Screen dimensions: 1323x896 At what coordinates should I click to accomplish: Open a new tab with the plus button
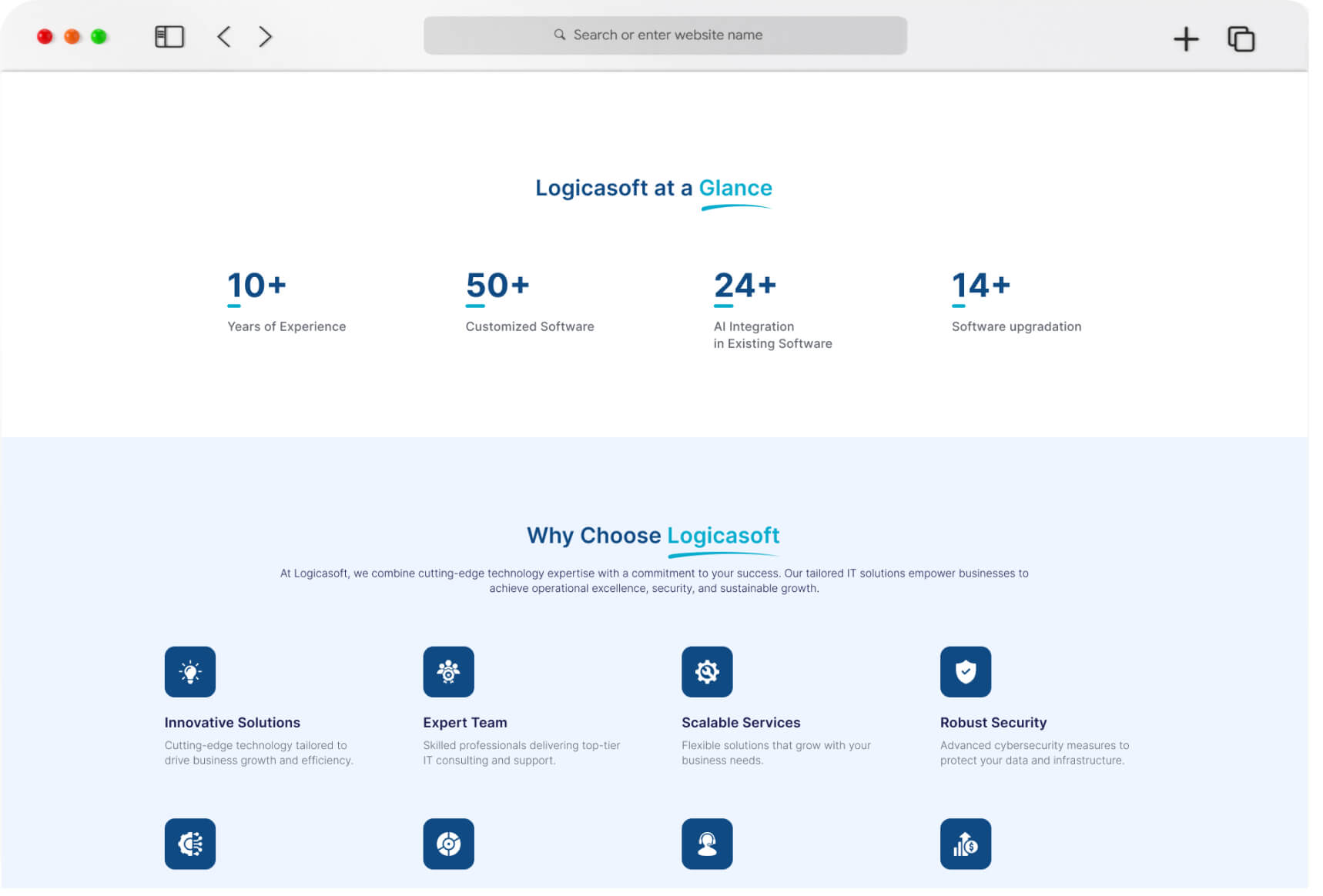coord(1186,38)
